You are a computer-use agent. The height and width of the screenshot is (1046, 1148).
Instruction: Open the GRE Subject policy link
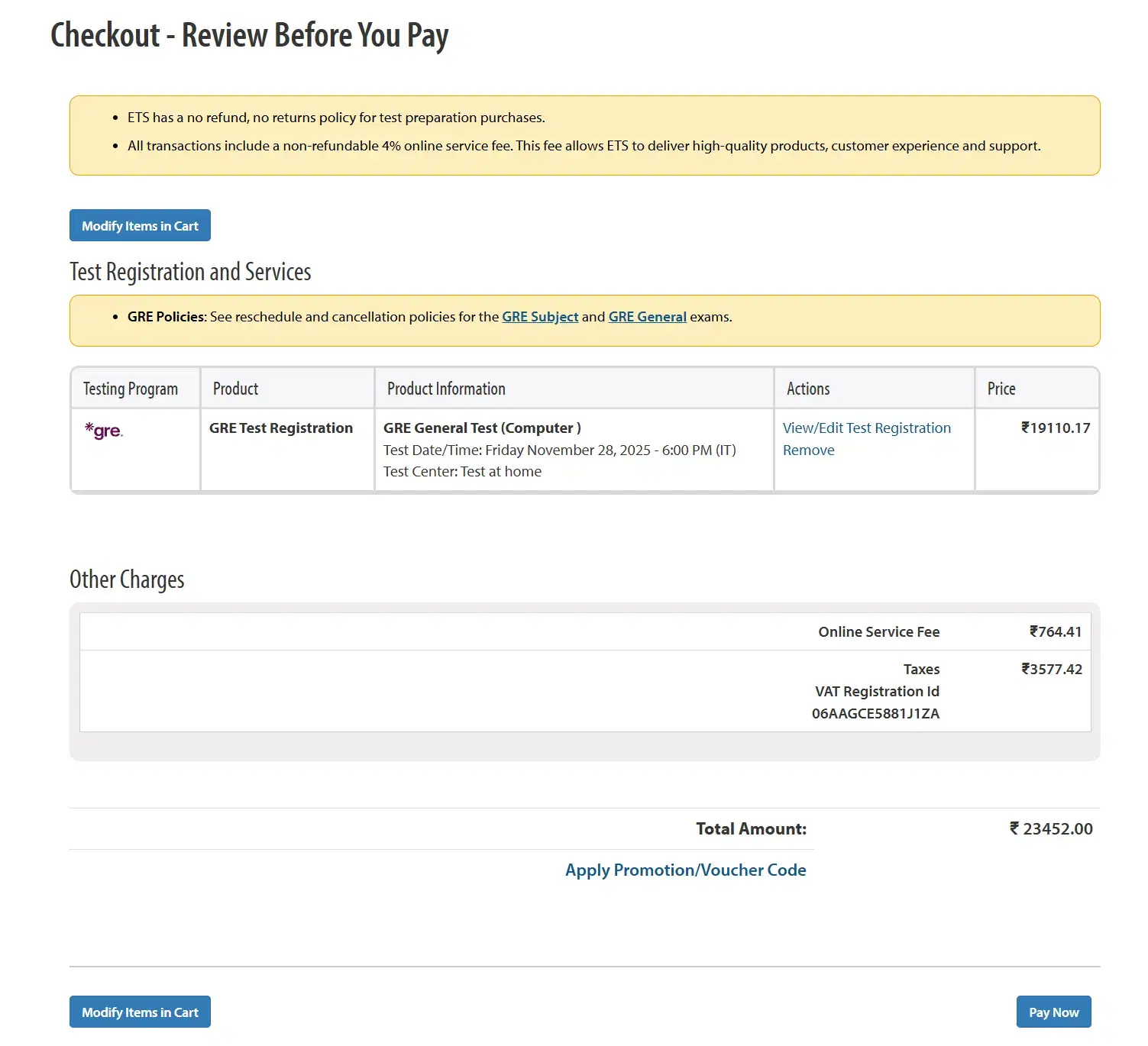pos(540,317)
